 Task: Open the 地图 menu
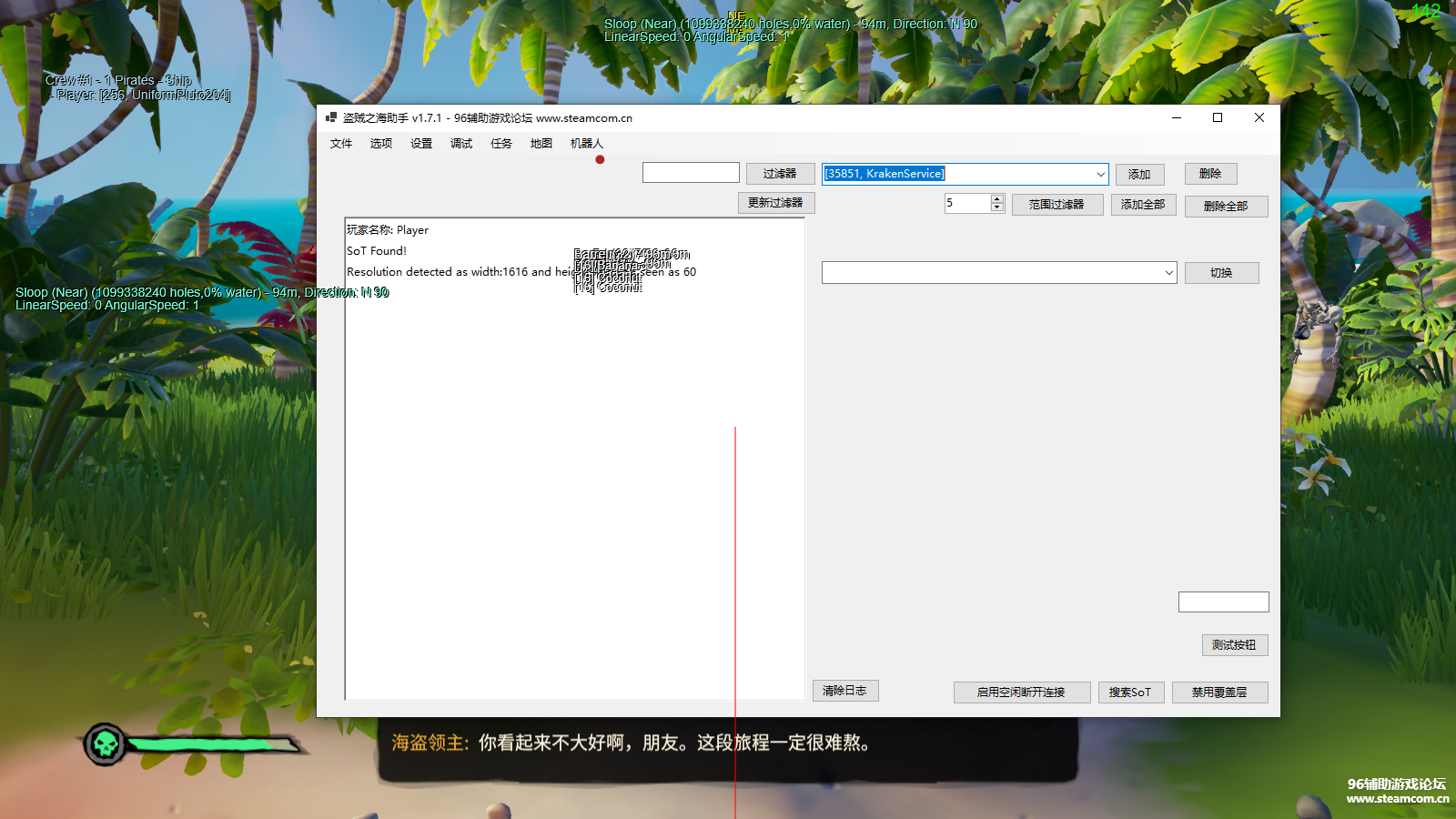(541, 144)
